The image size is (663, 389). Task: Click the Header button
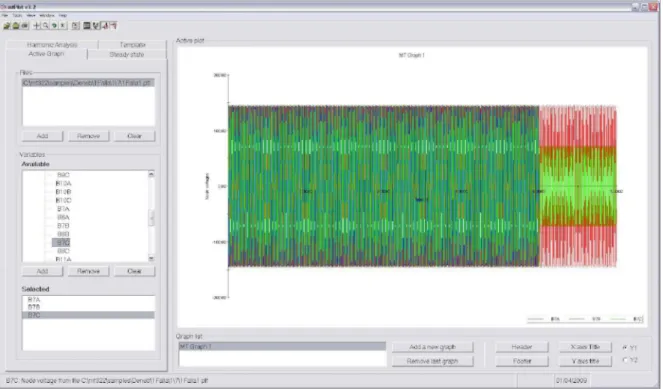point(522,347)
